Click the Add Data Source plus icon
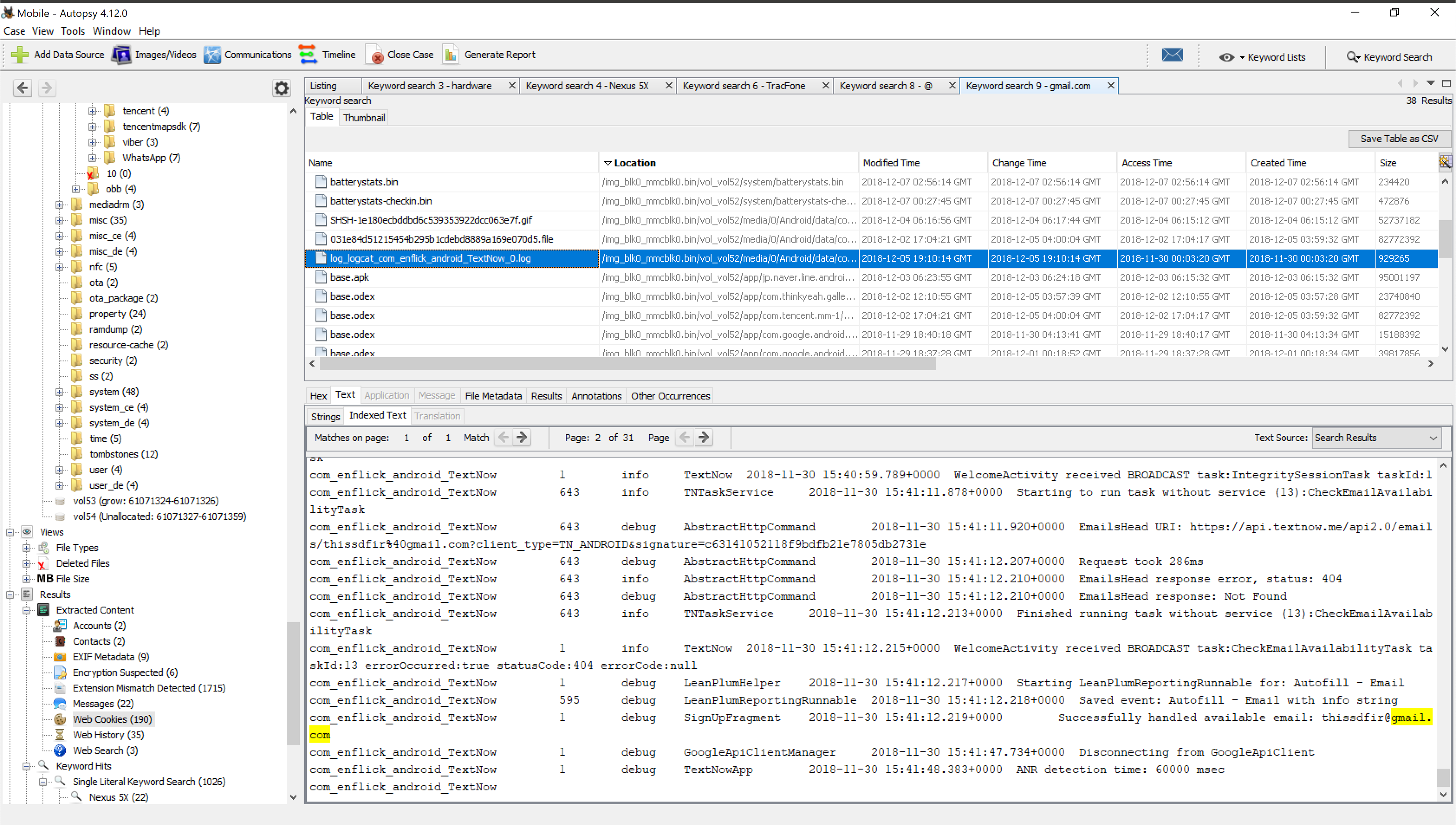Screen dimensions: 1456x825 pos(19,55)
